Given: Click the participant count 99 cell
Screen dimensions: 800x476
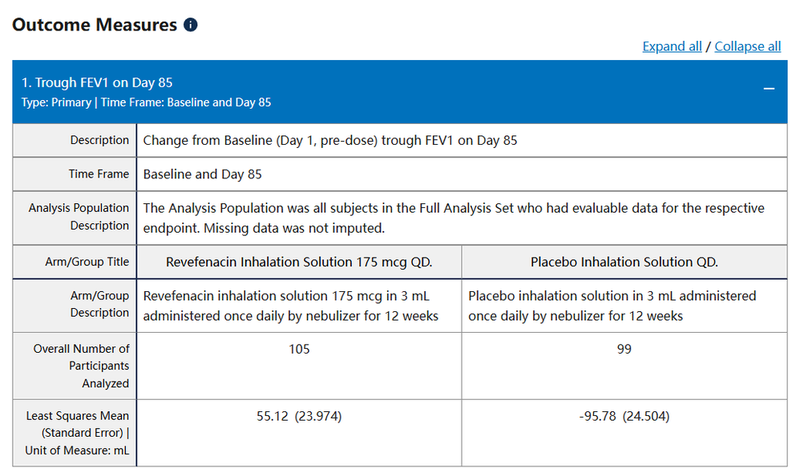Looking at the screenshot, I should point(625,349).
